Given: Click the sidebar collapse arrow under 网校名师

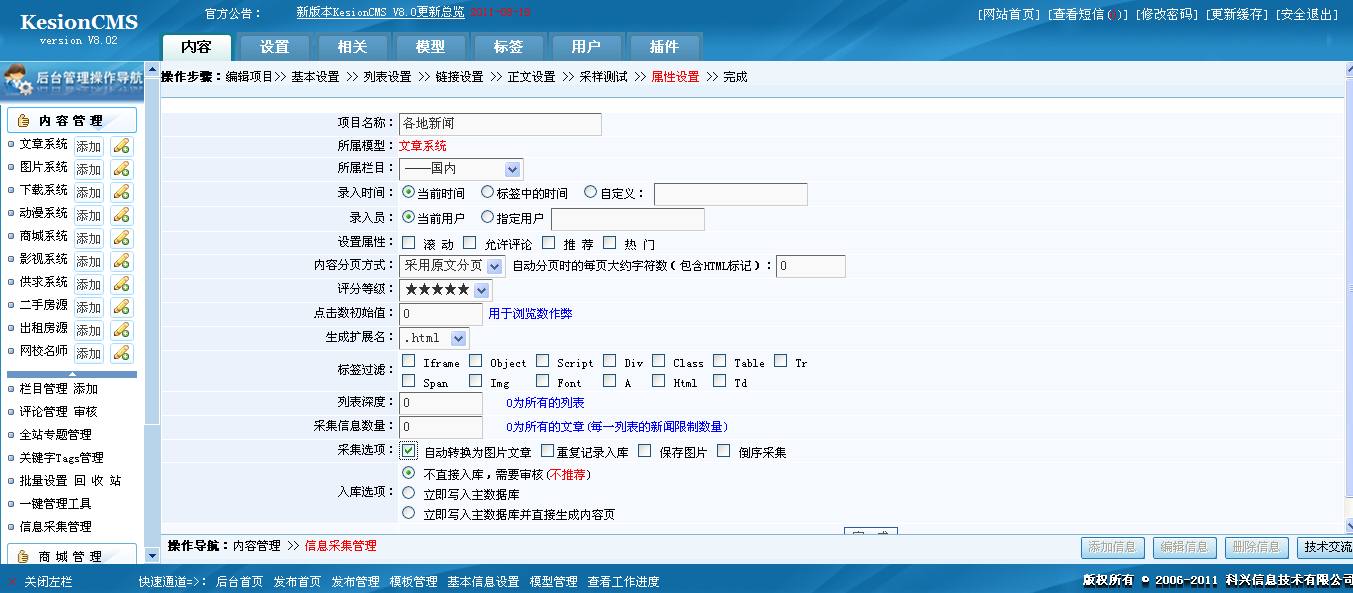Looking at the screenshot, I should coord(72,373).
